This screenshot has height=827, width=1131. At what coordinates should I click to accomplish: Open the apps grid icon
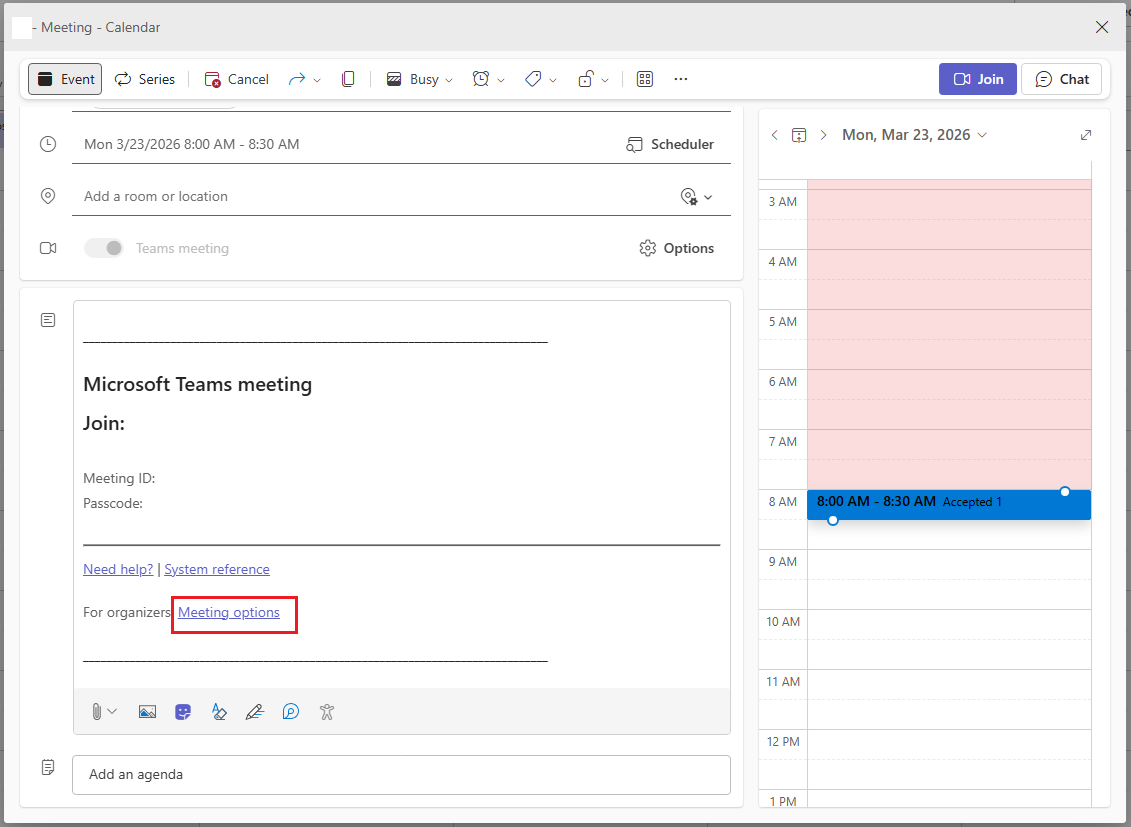(x=645, y=79)
